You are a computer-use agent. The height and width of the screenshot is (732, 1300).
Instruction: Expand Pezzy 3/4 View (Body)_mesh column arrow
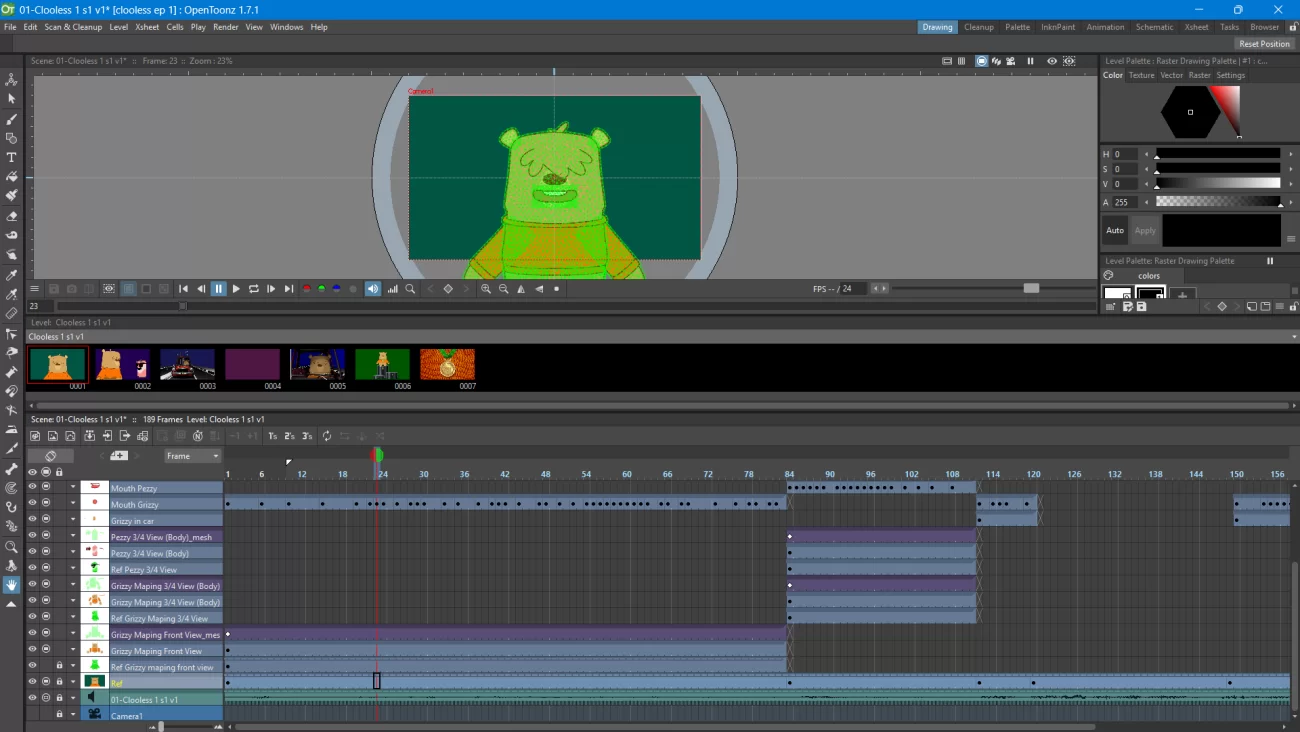click(x=73, y=536)
